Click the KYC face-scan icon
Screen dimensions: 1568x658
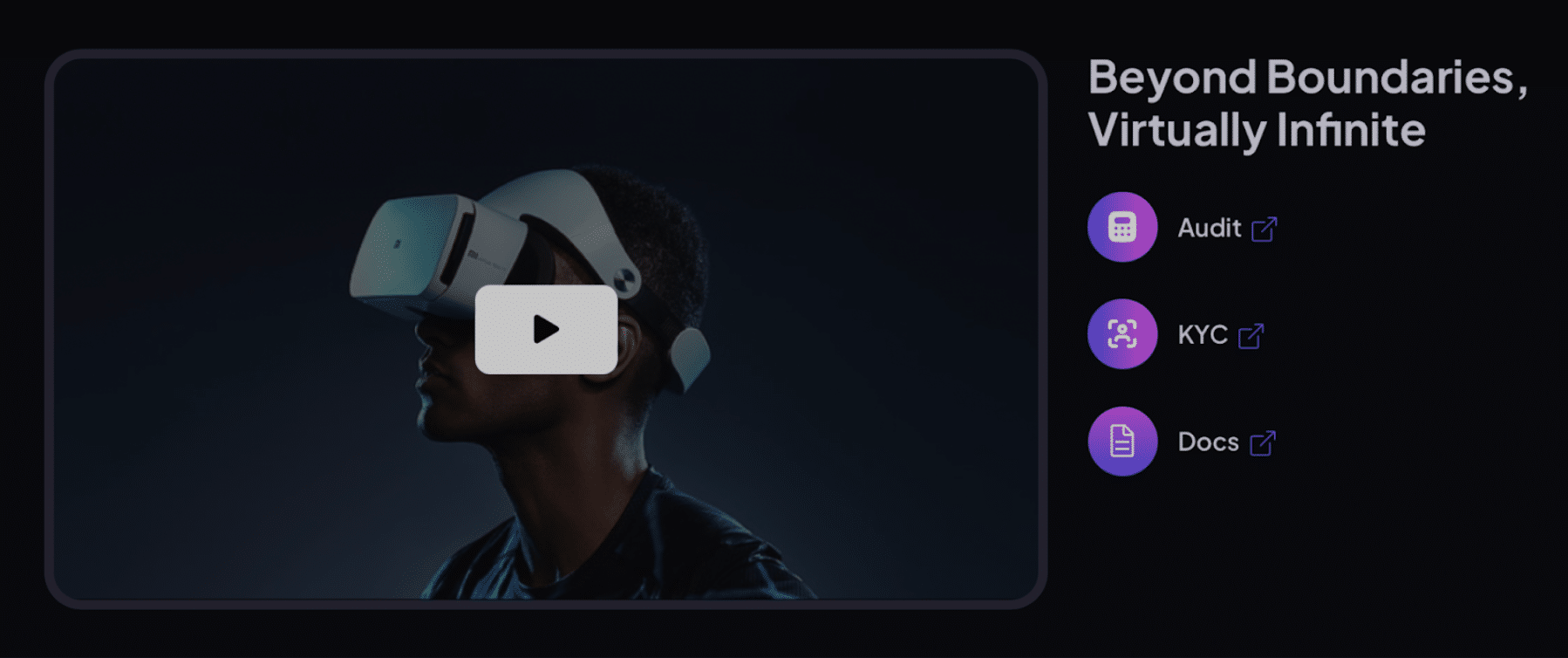pos(1122,334)
